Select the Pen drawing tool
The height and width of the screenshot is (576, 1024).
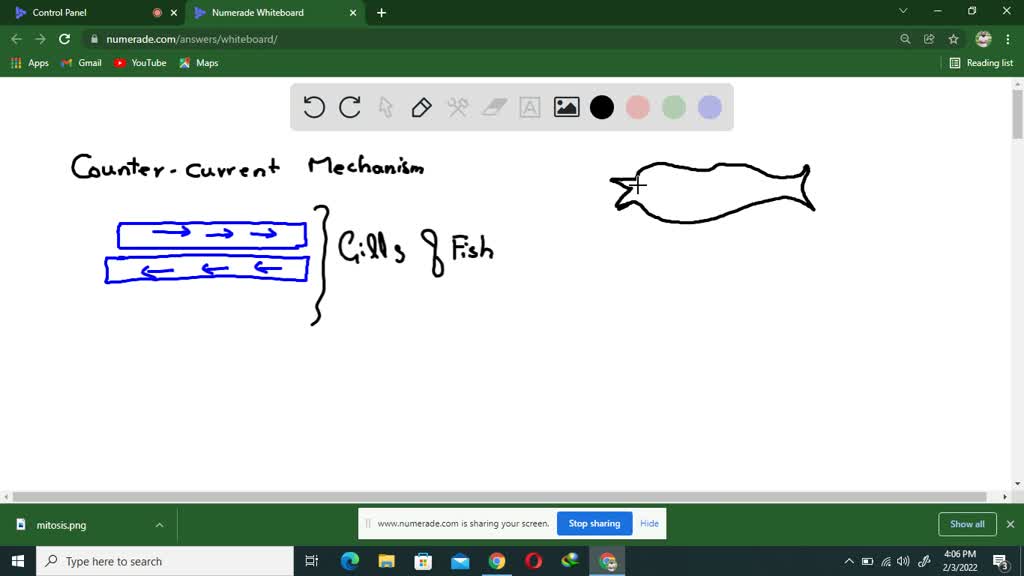(x=421, y=107)
